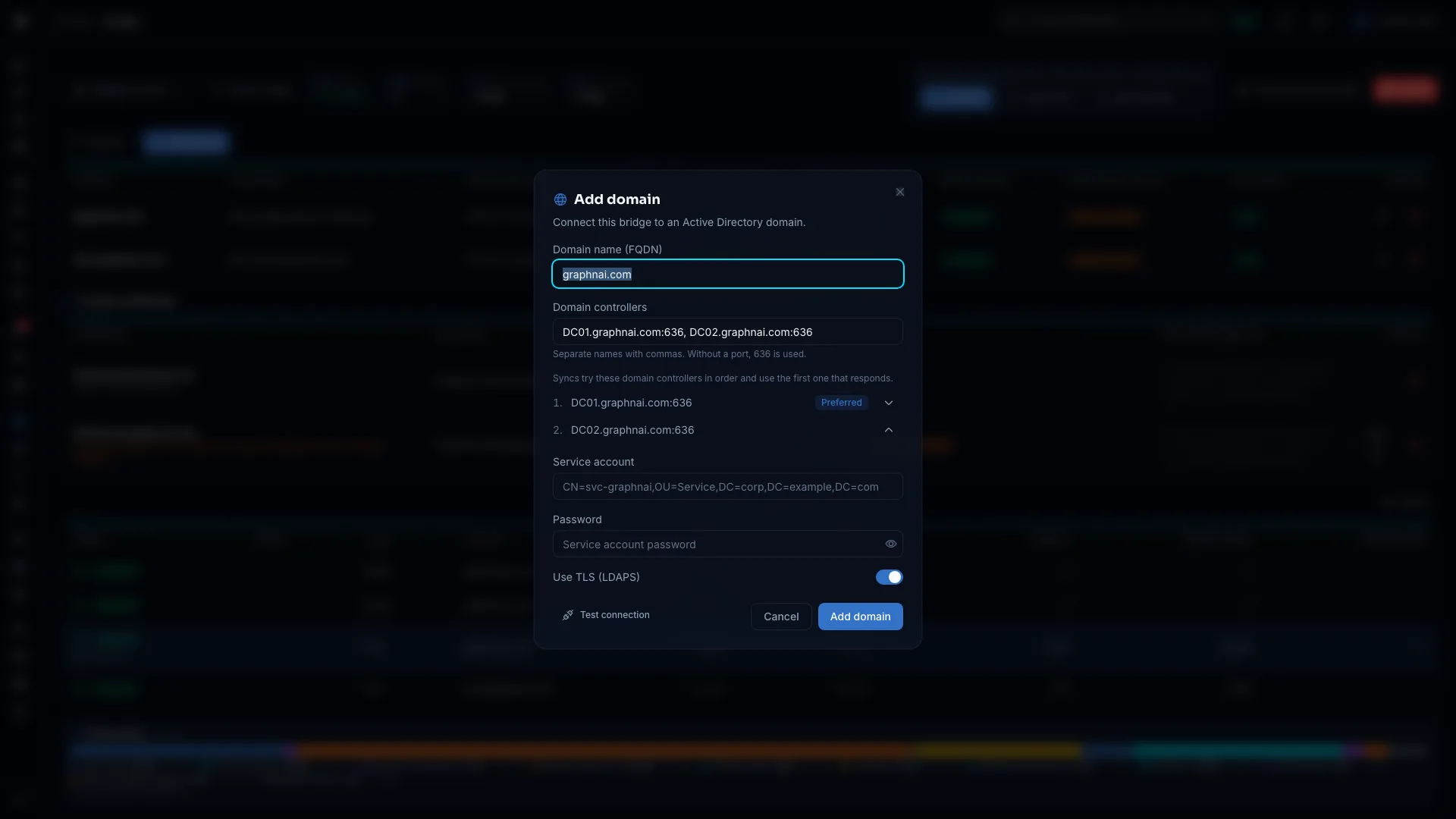Show password with the eye icon
Screen dimensions: 1456x819
[891, 544]
